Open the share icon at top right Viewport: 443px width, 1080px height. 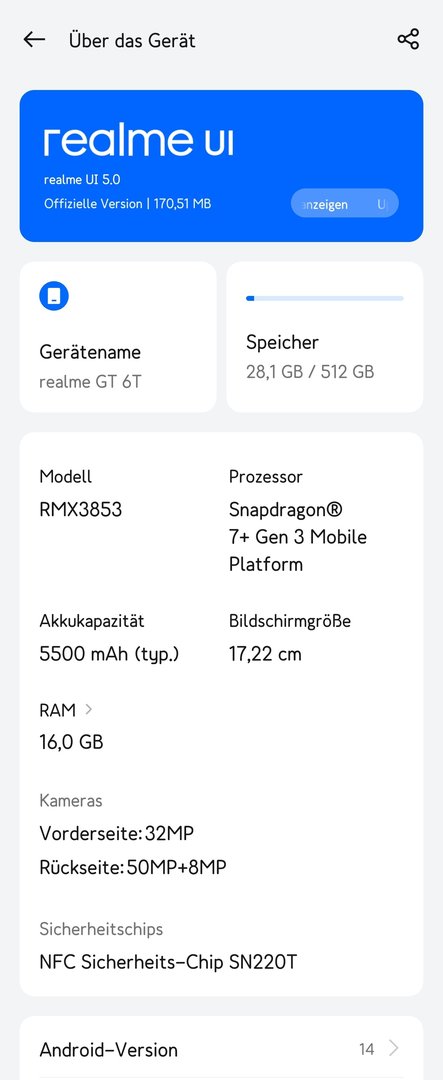coord(408,39)
